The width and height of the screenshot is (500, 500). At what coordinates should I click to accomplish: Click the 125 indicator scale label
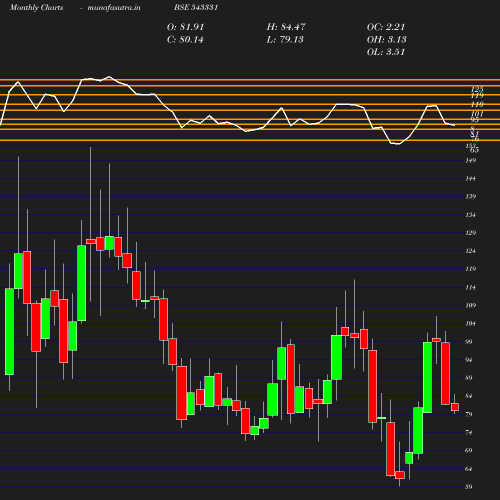[477, 89]
